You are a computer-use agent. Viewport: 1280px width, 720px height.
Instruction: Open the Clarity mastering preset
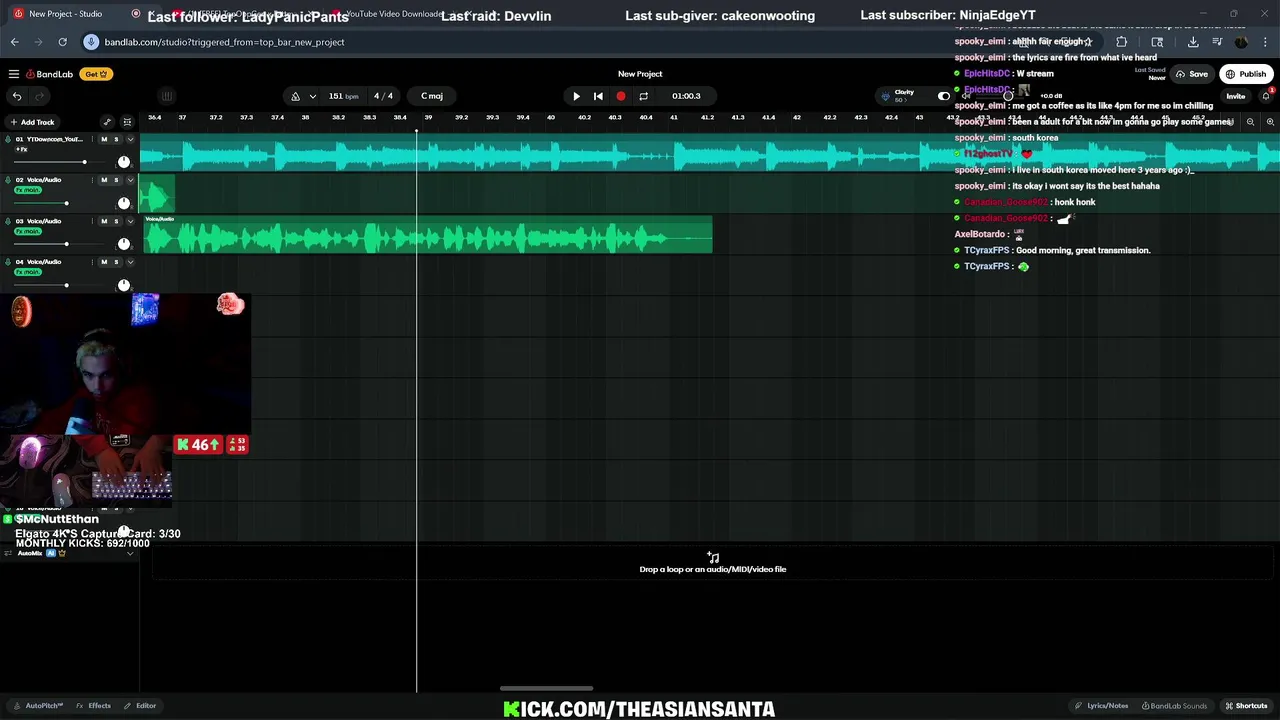904,95
